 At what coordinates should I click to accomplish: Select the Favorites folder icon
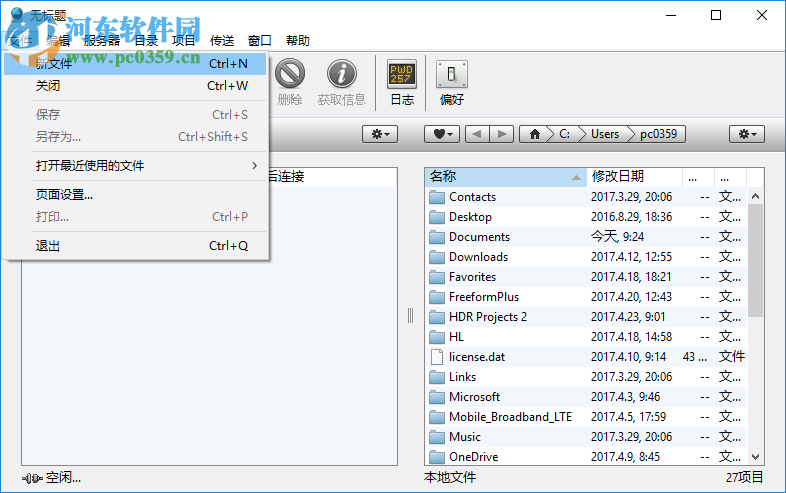click(437, 277)
